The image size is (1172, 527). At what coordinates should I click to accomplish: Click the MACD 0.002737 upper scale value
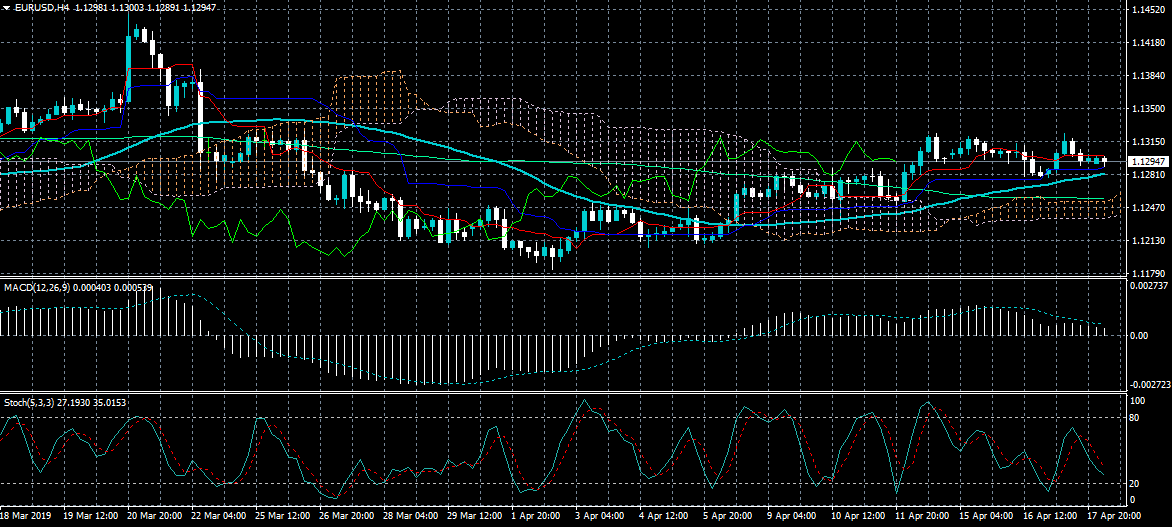tap(1146, 286)
